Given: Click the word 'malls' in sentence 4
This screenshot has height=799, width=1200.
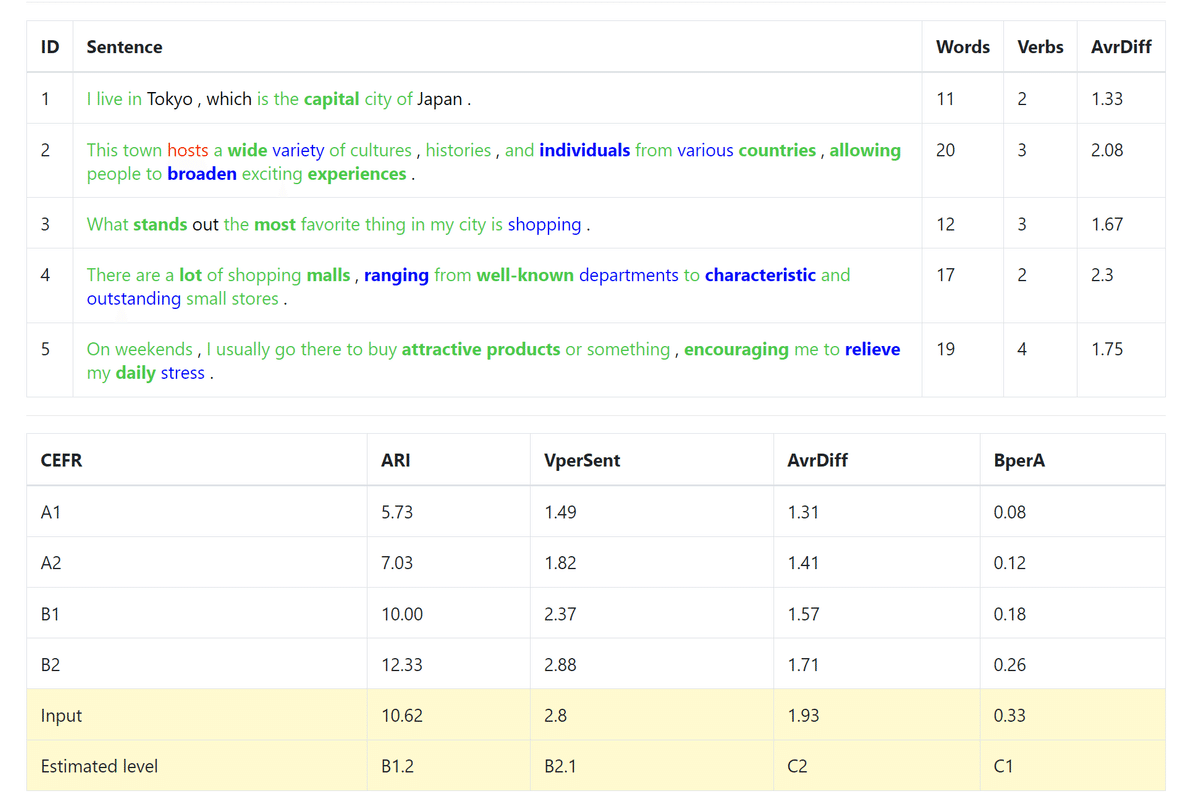Looking at the screenshot, I should (328, 275).
